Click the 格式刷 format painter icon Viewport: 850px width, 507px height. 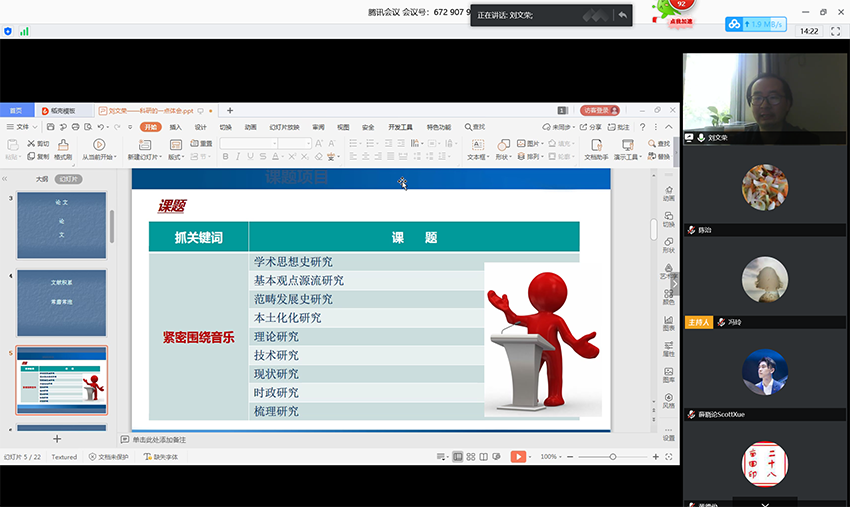pyautogui.click(x=62, y=150)
